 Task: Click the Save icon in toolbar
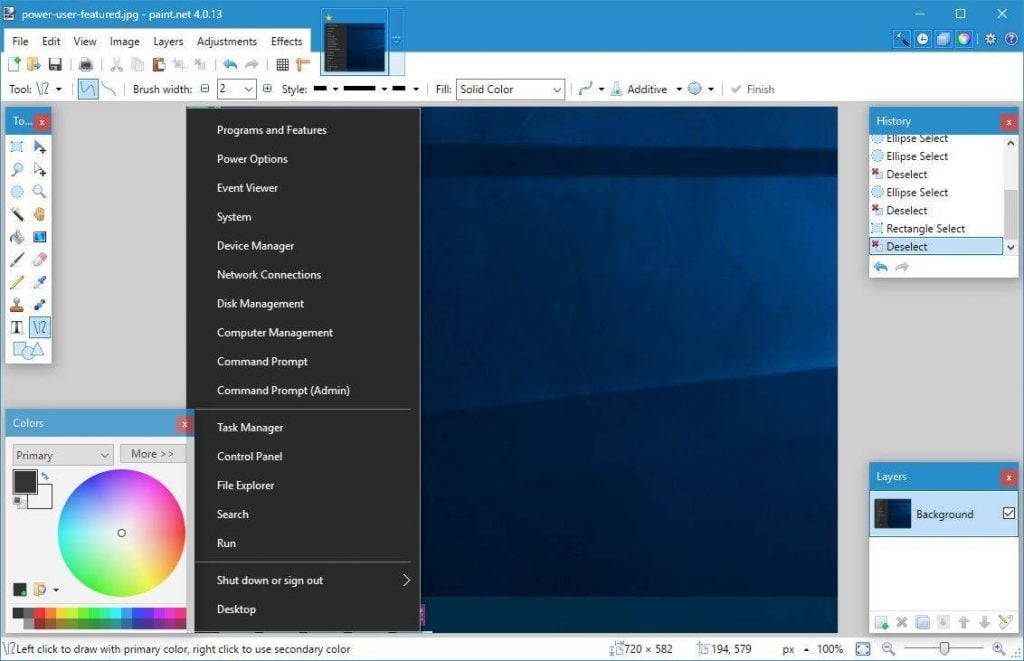55,65
